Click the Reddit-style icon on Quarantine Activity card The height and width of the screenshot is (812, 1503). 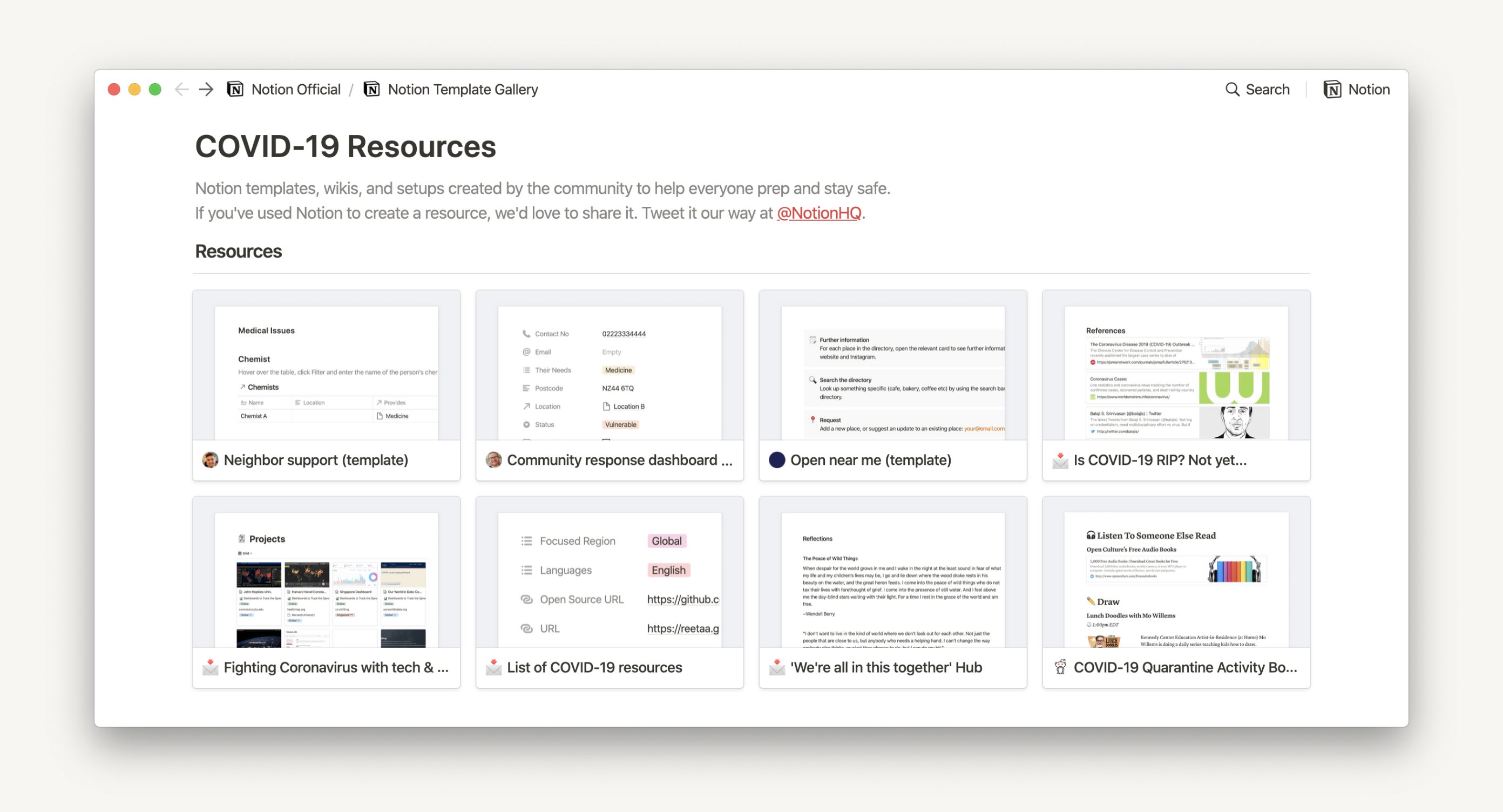click(x=1060, y=667)
